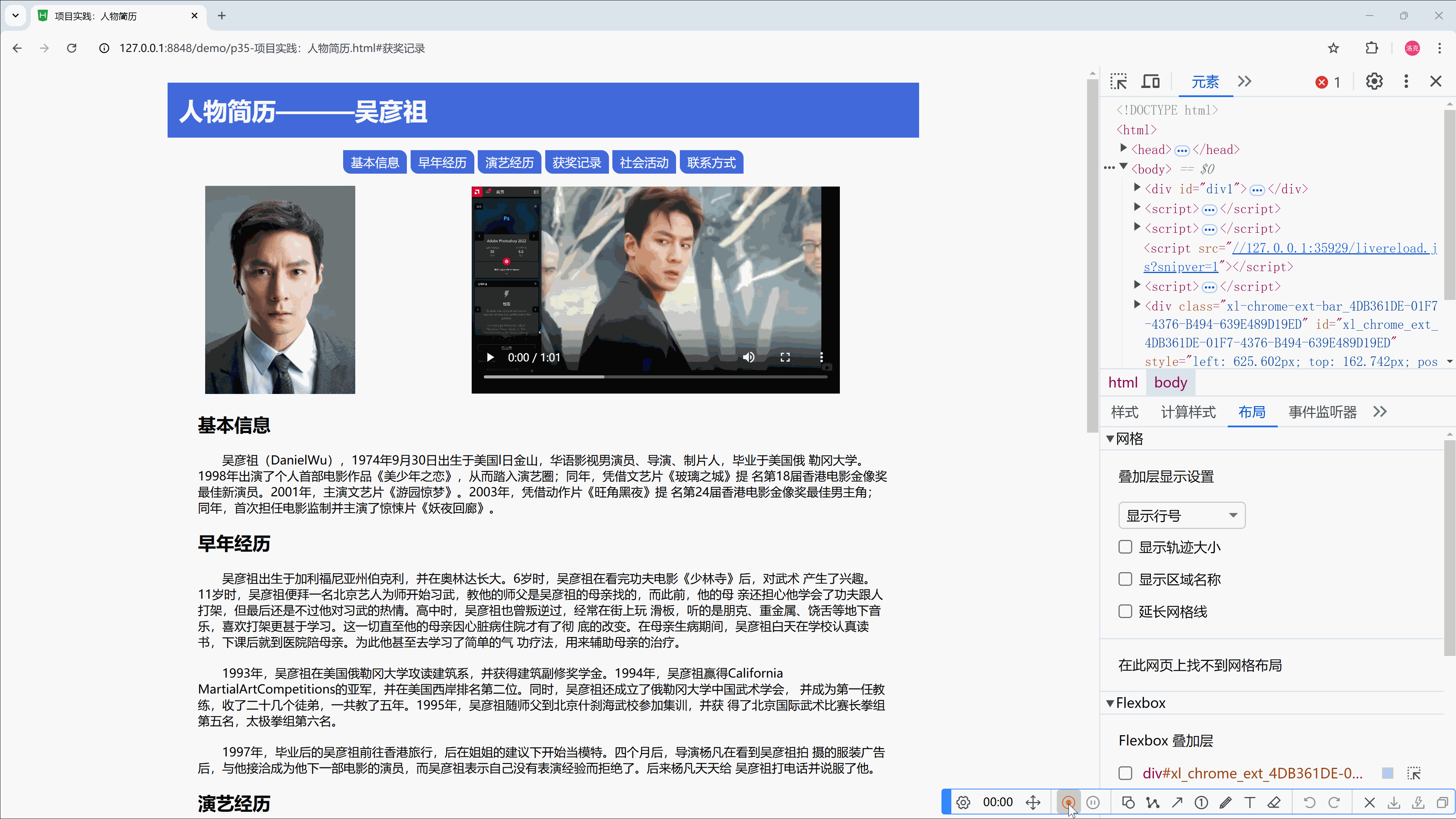The image size is (1456, 819).
Task: Switch to the 元素 tab
Action: pos(1205,82)
